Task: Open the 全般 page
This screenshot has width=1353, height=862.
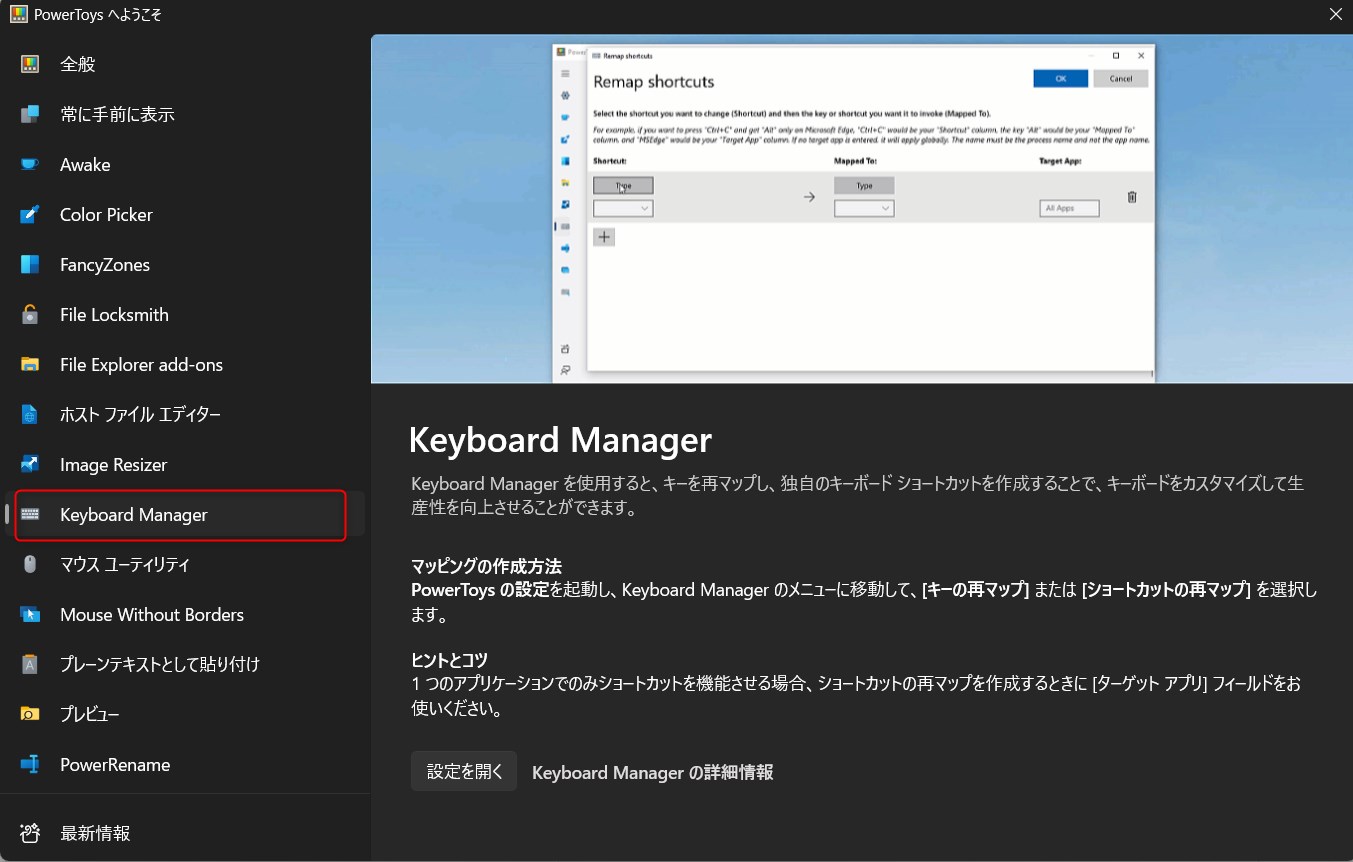Action: pyautogui.click(x=185, y=64)
